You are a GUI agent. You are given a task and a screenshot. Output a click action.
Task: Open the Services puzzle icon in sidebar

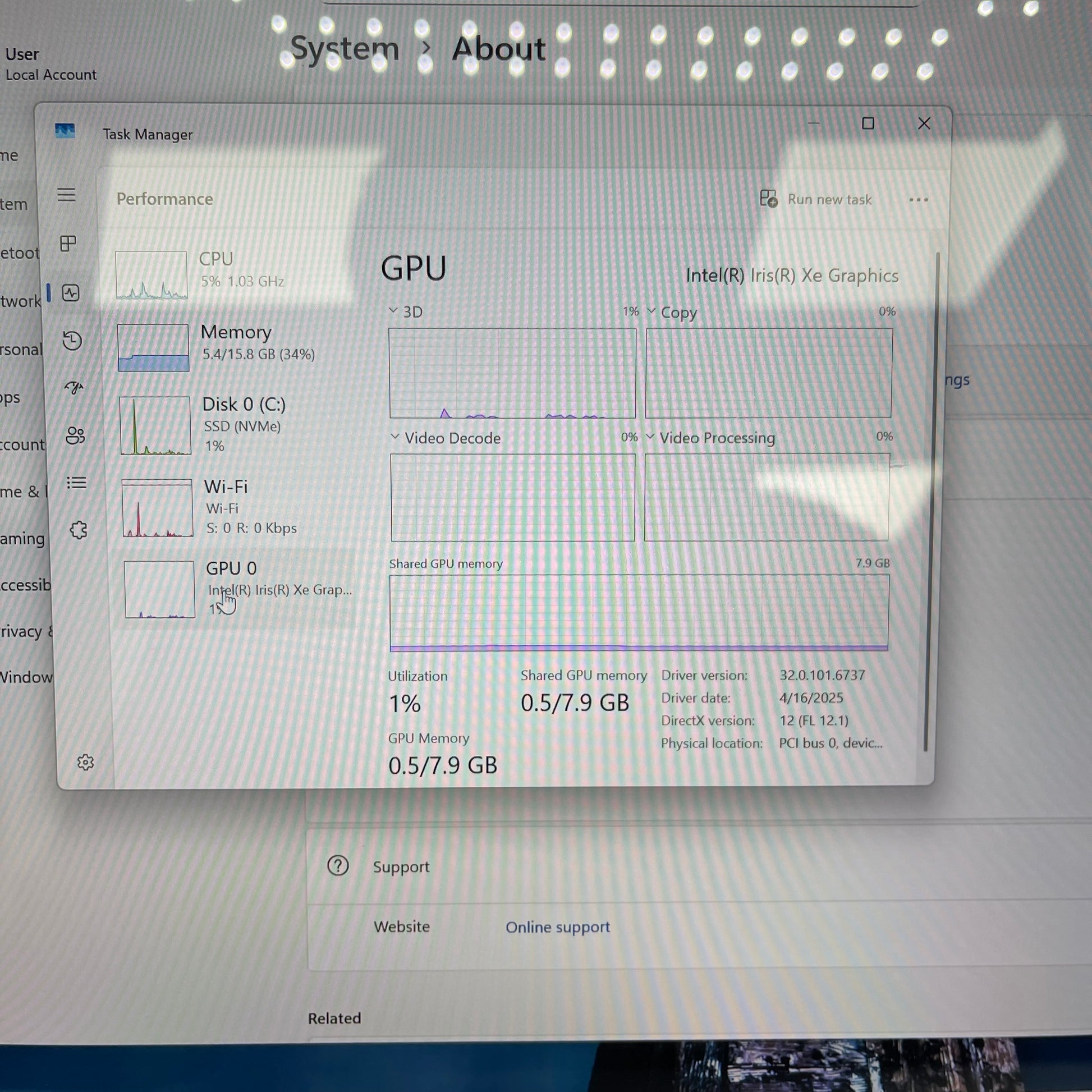click(79, 530)
